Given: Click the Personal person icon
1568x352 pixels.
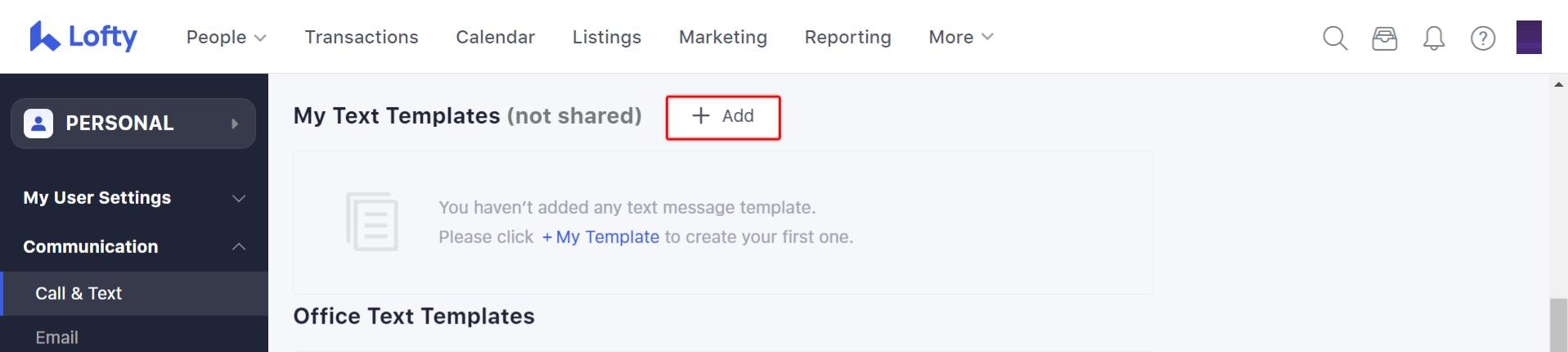Looking at the screenshot, I should pos(38,124).
